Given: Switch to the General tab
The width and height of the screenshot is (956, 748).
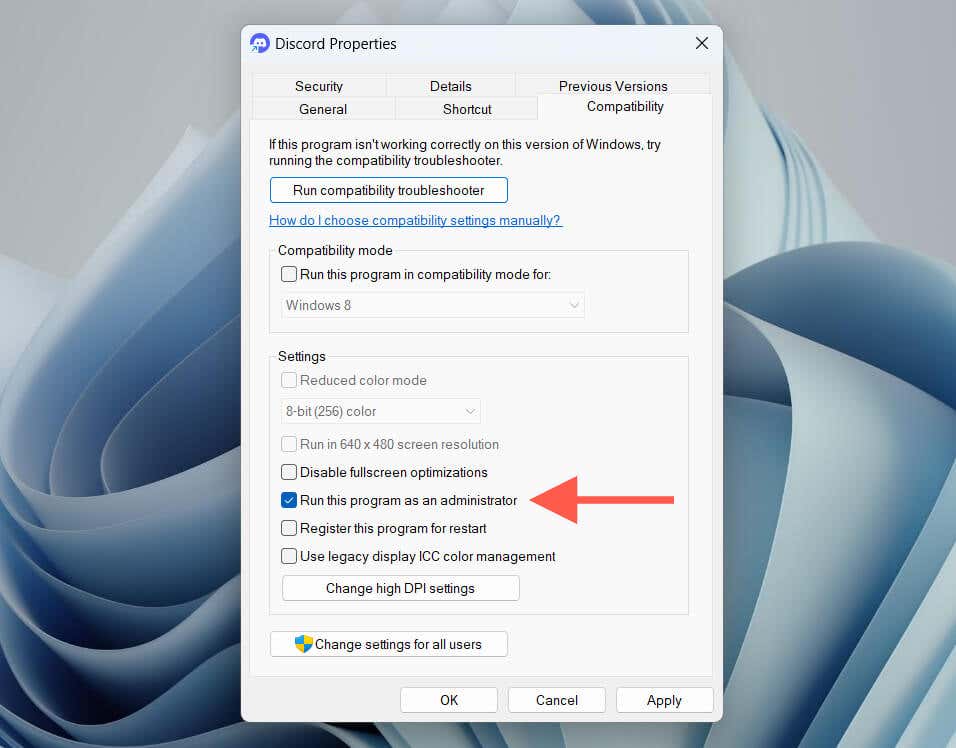Looking at the screenshot, I should click(x=323, y=109).
